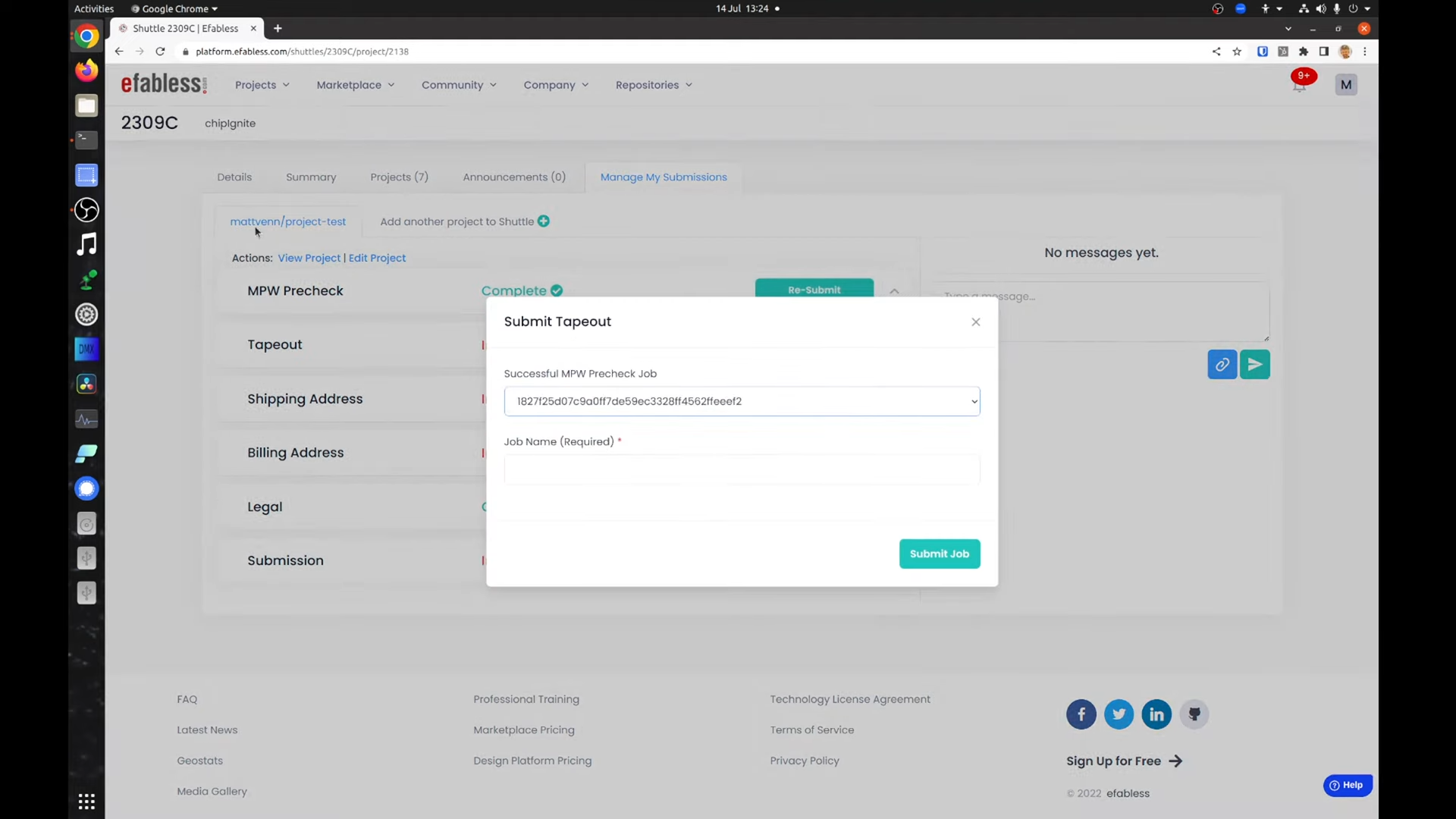Open Marketplace Pricing link
The image size is (1456, 819).
pyautogui.click(x=524, y=730)
